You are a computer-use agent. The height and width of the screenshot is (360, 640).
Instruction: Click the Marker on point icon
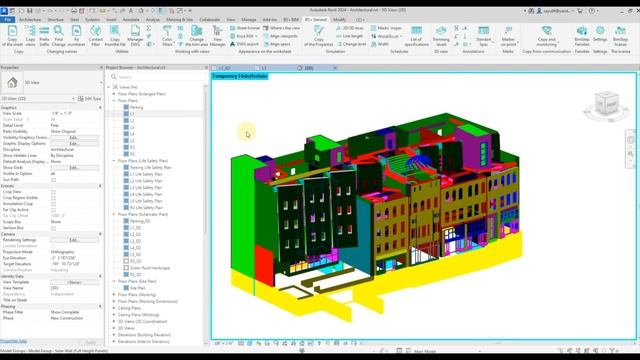point(508,35)
